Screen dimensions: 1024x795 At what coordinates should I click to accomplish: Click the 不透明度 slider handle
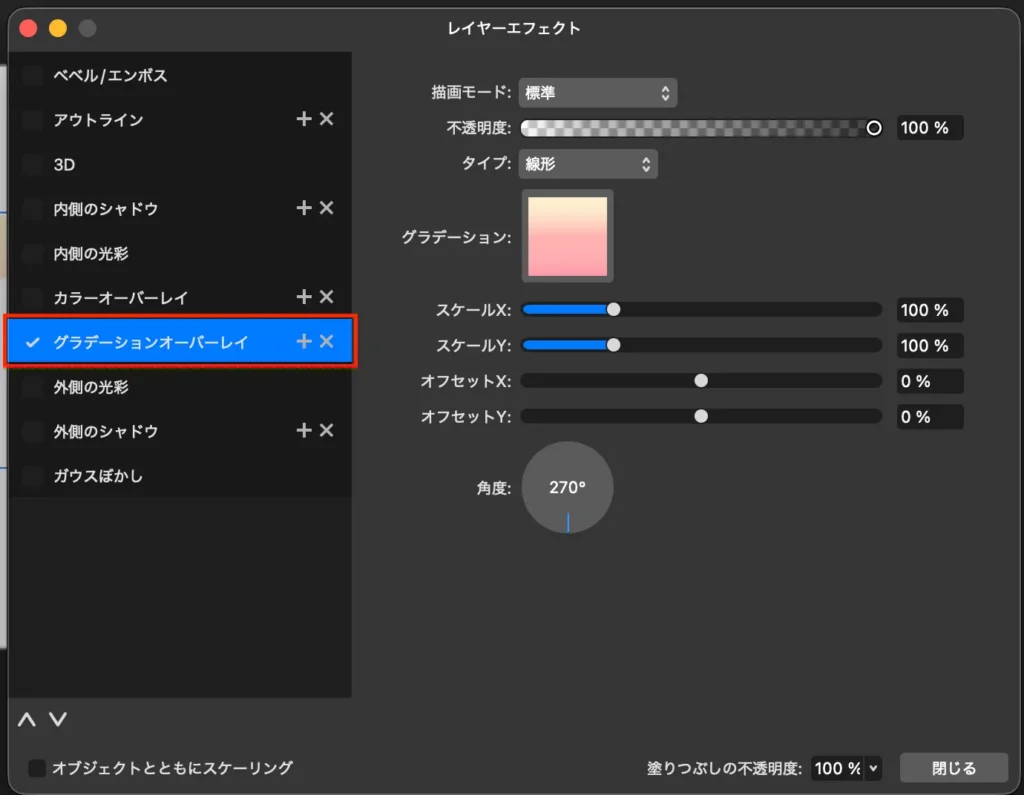pos(874,128)
